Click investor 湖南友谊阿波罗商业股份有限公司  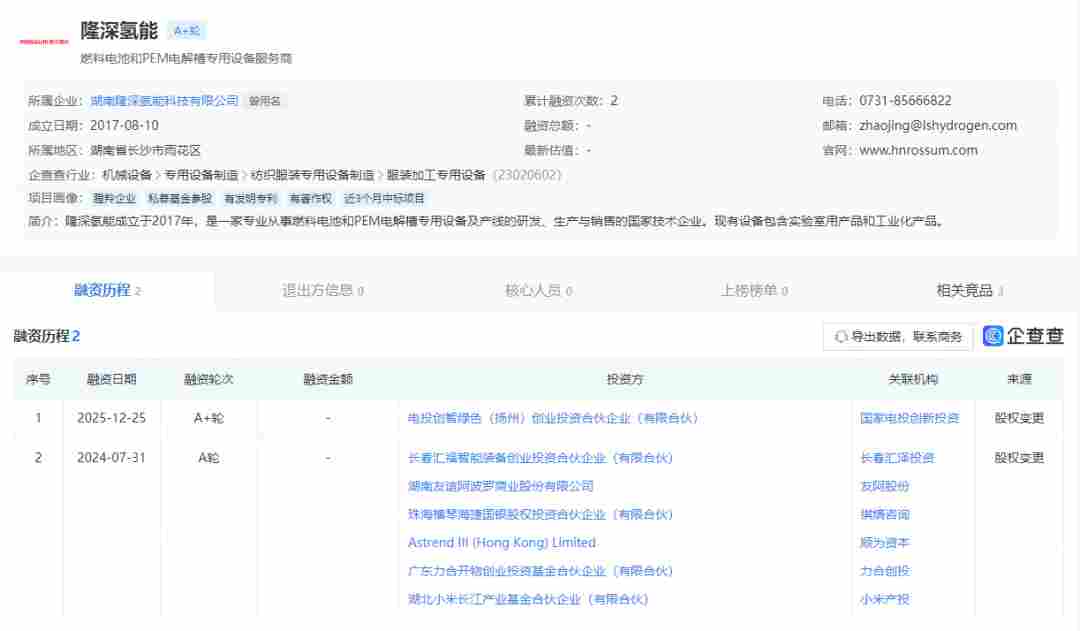pos(502,485)
